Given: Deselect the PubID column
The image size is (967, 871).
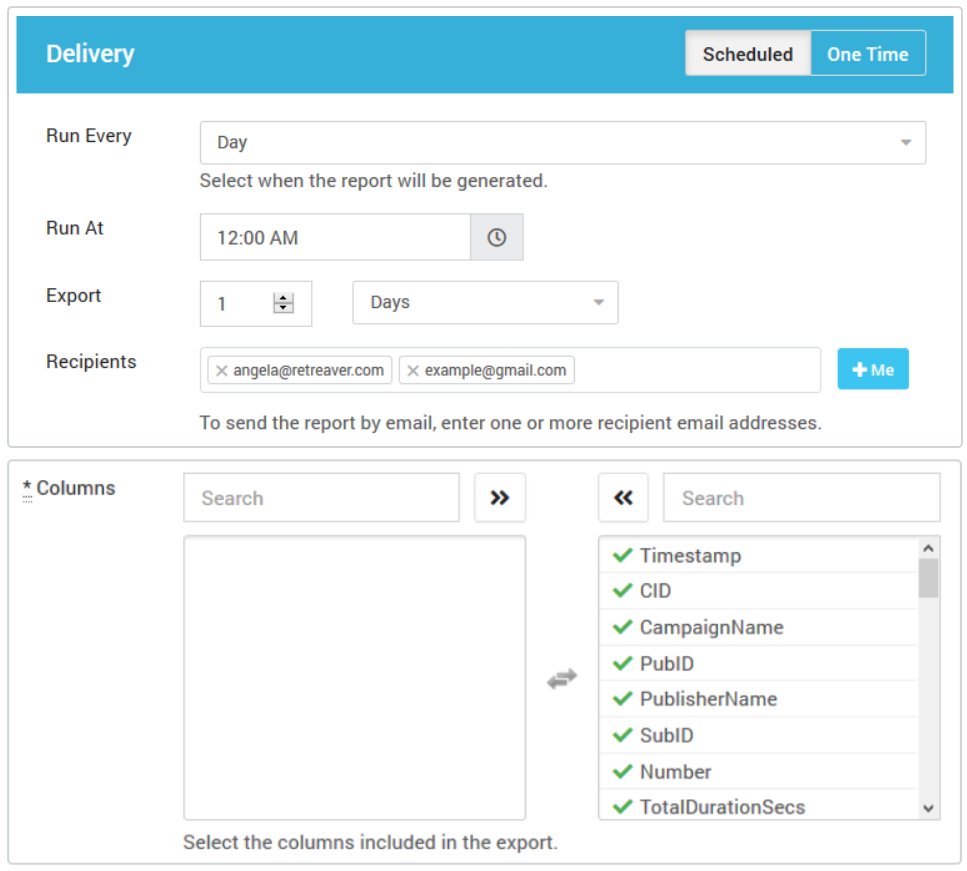Looking at the screenshot, I should pyautogui.click(x=759, y=663).
